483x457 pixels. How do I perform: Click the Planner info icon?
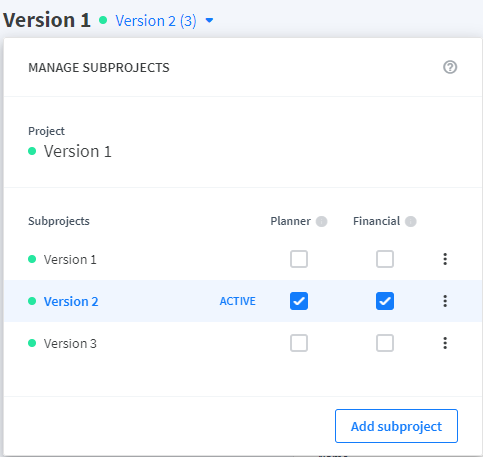[321, 221]
